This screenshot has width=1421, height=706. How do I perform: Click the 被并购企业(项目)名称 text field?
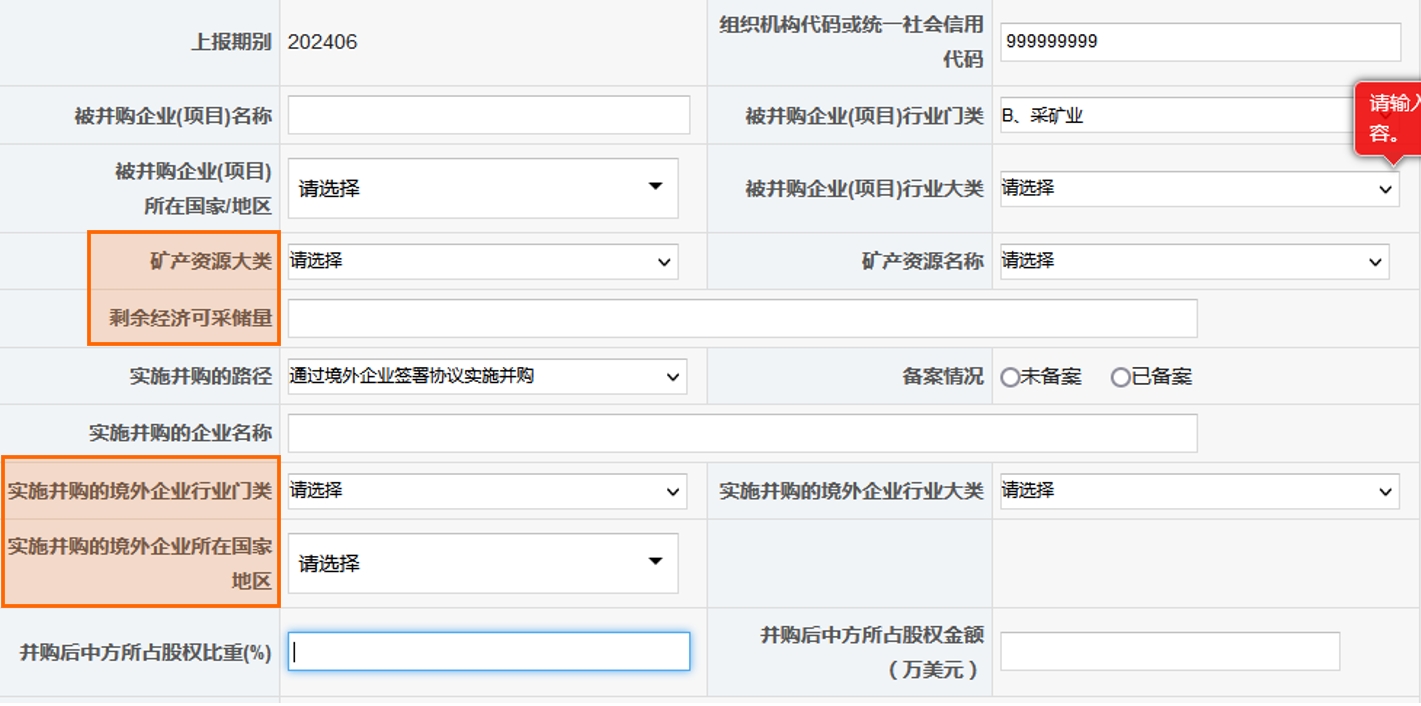coord(489,115)
